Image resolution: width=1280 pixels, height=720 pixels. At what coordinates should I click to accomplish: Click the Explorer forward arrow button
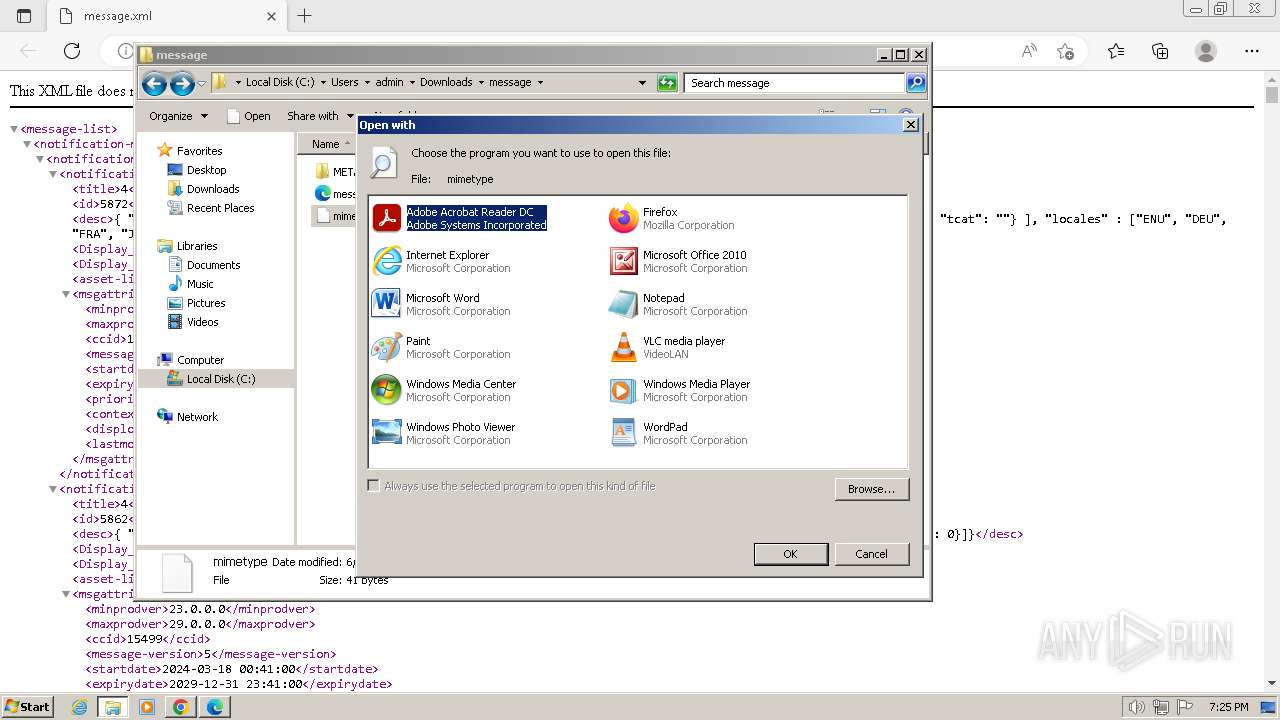click(x=182, y=84)
